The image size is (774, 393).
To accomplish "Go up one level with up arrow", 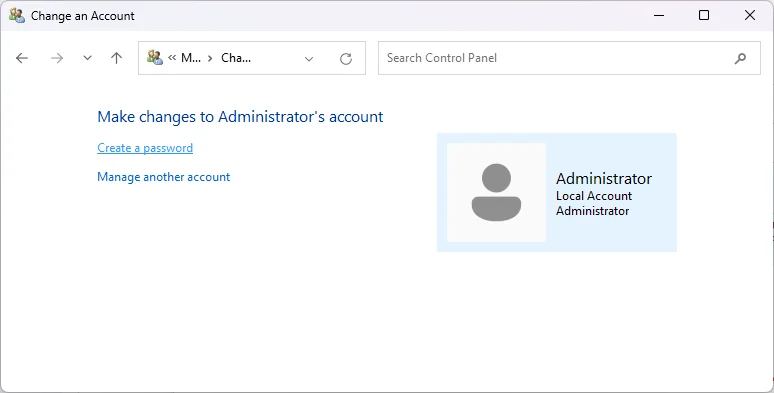I will (116, 58).
